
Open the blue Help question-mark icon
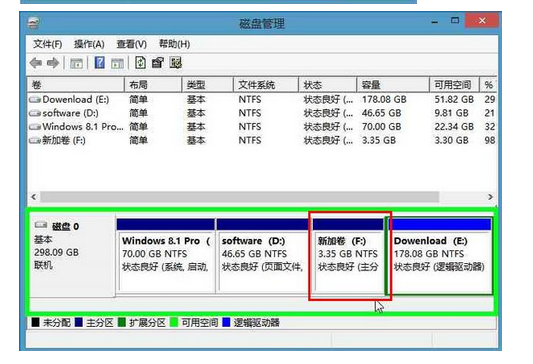point(99,63)
